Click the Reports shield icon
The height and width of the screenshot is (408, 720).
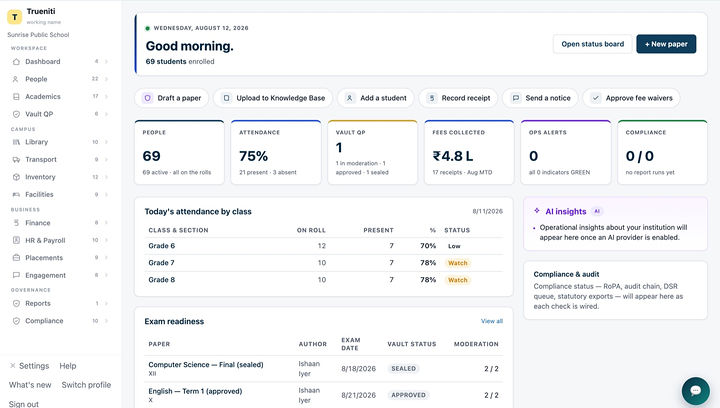(16, 303)
